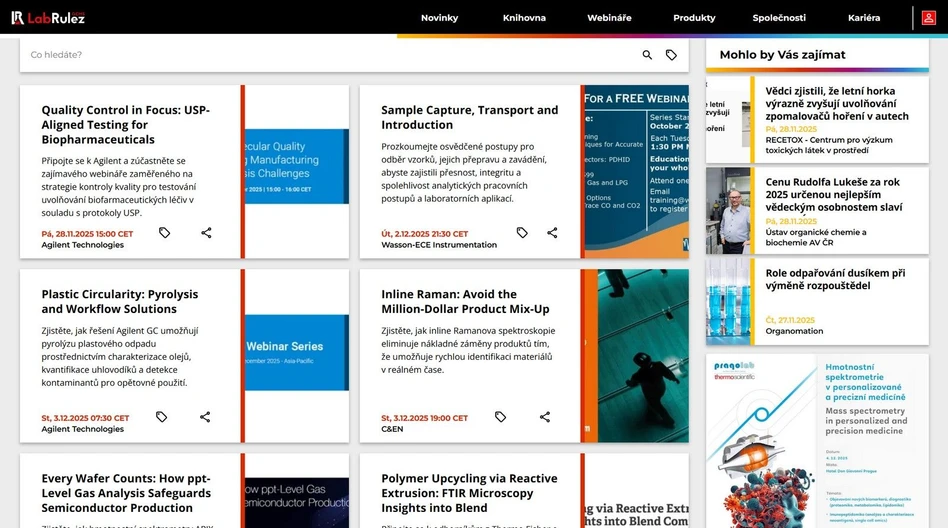Share the Plastic Circularity webinar
The image size is (948, 528).
205,417
